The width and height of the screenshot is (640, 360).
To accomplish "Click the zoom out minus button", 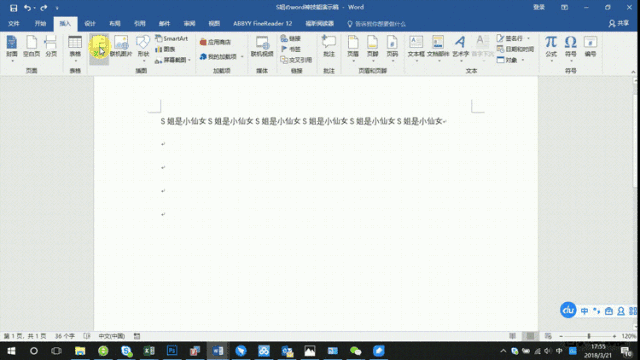I will point(561,336).
